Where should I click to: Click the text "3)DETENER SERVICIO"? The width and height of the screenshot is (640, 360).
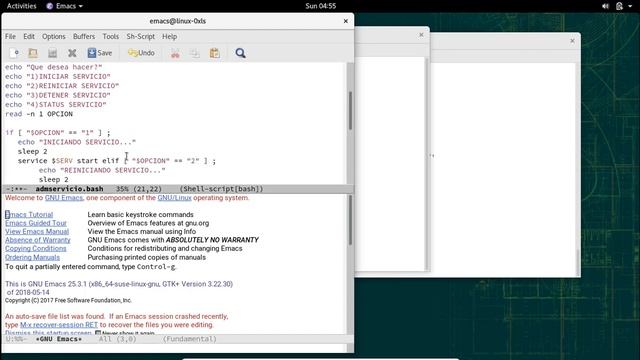tap(69, 95)
